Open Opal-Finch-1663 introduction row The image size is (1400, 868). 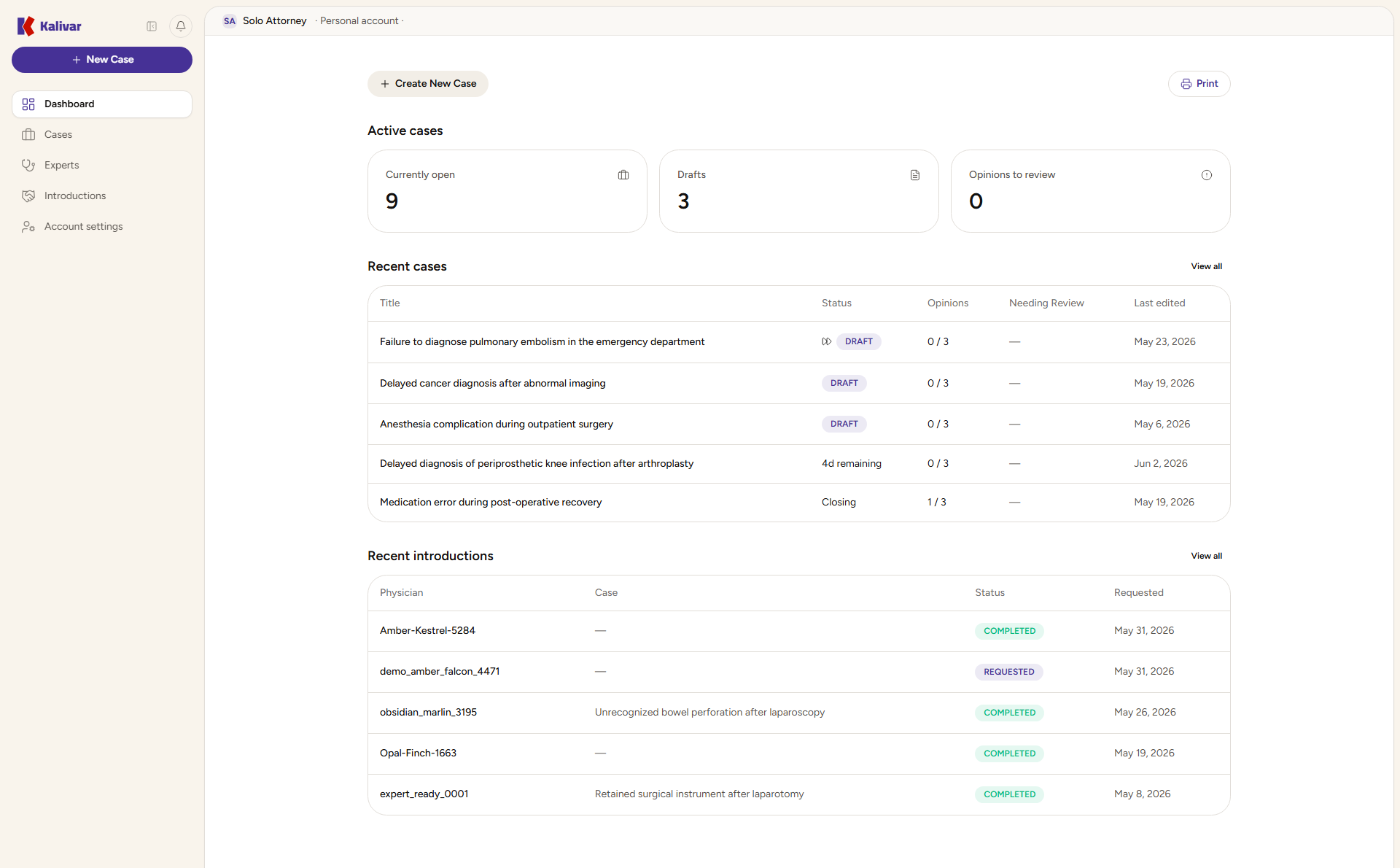(x=799, y=754)
